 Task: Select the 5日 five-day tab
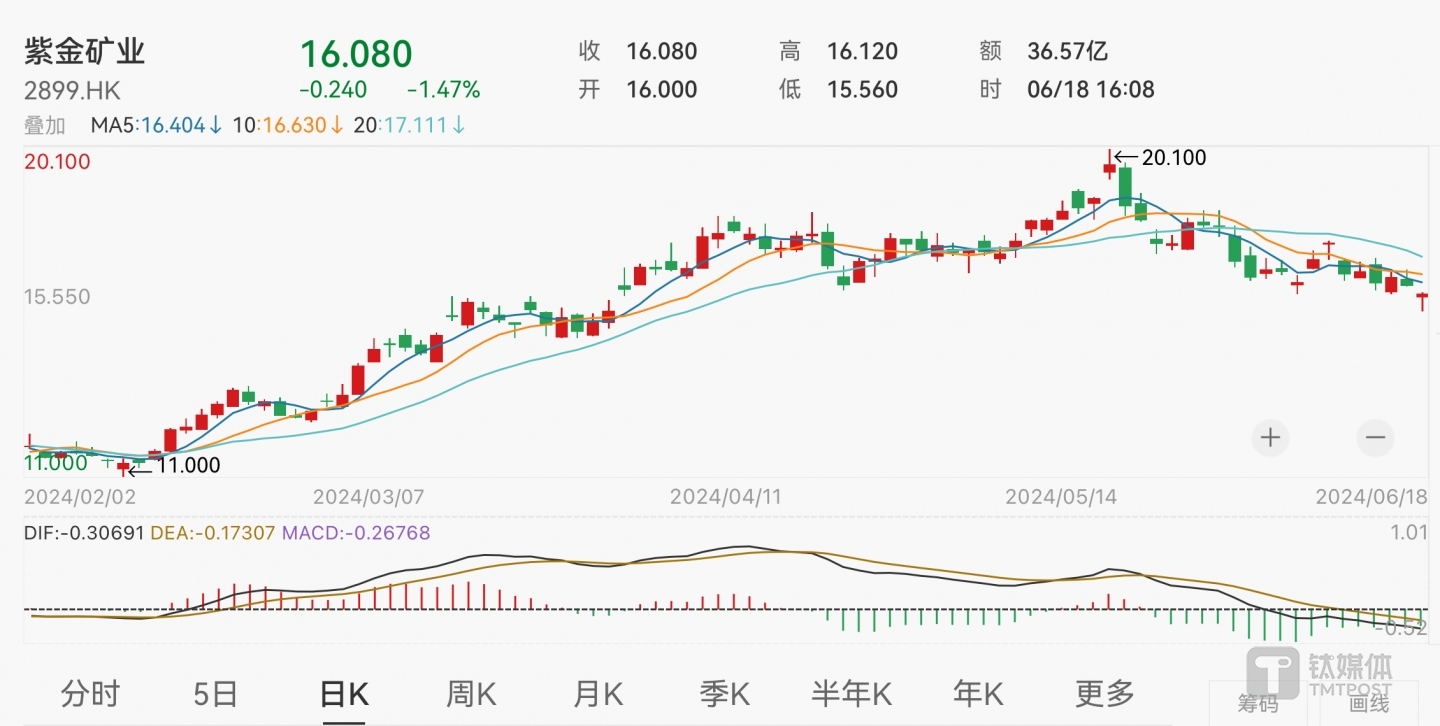click(x=216, y=693)
